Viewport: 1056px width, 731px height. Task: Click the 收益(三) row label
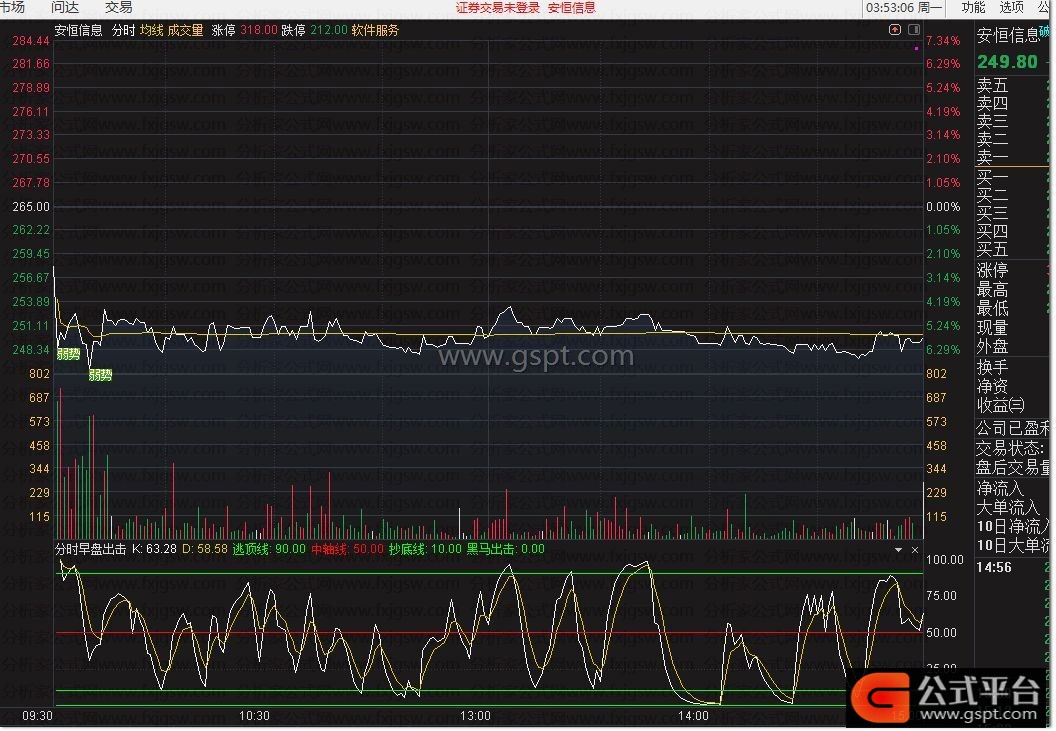(x=1001, y=406)
